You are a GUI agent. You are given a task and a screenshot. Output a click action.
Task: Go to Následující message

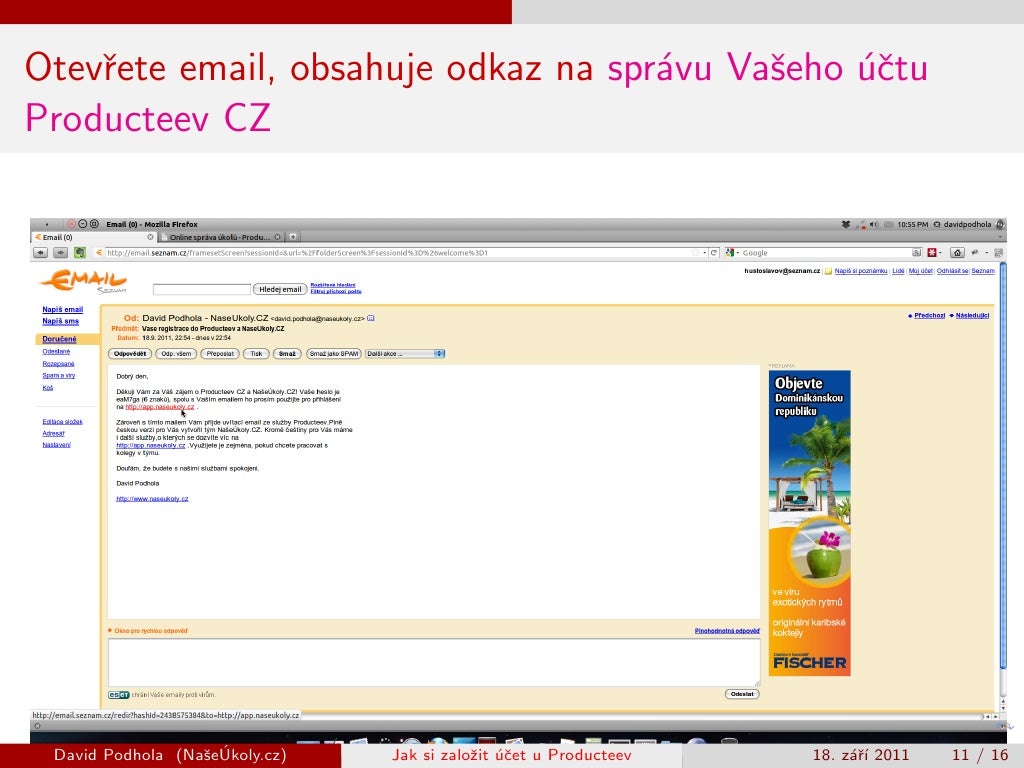[x=972, y=315]
